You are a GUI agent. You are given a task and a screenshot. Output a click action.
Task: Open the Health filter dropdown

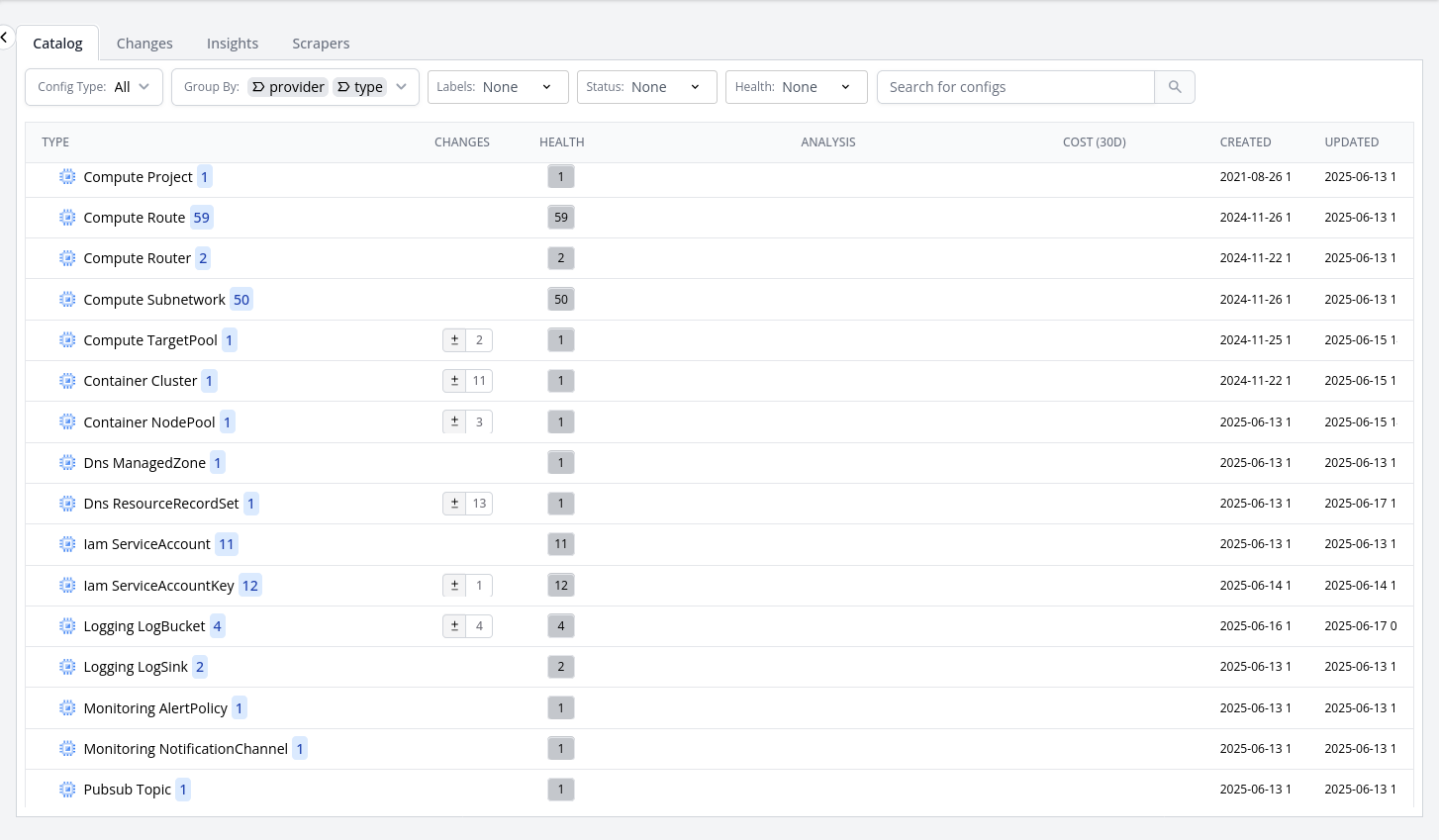[796, 87]
